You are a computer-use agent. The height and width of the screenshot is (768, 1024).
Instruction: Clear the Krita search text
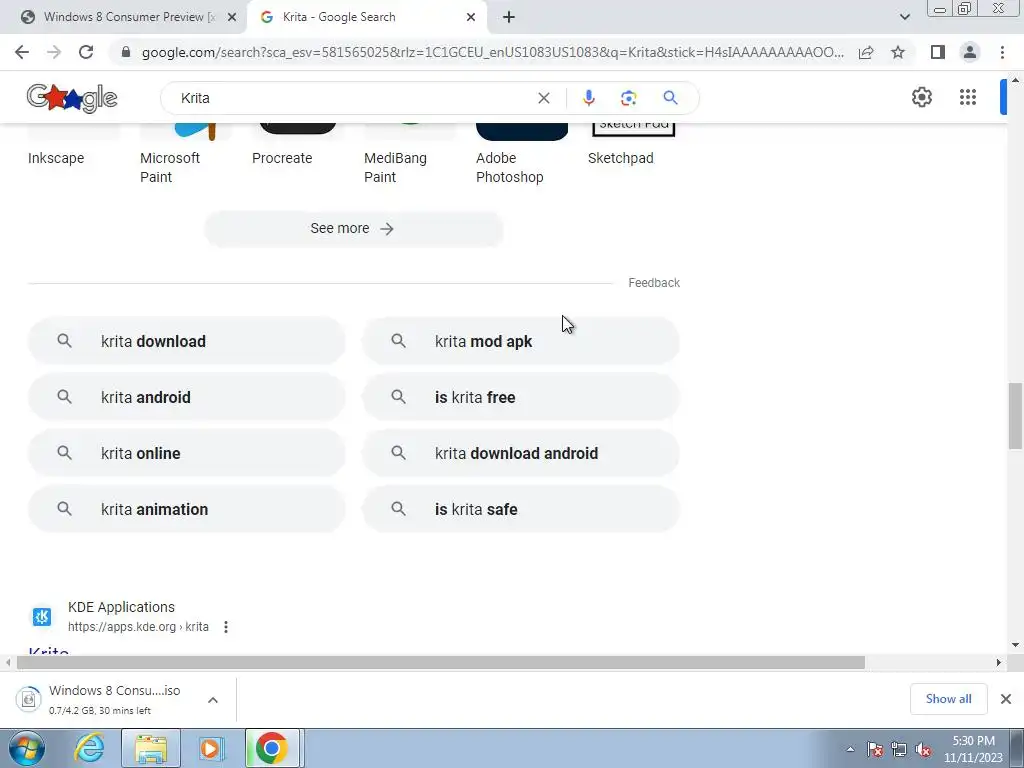tap(543, 98)
